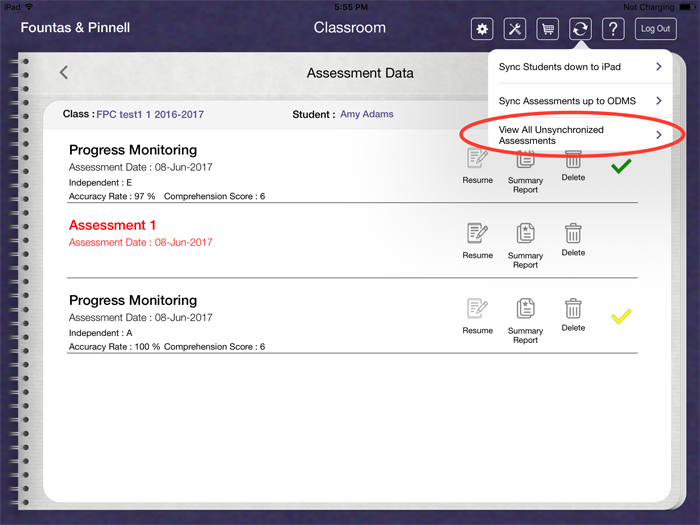Open the help question mark icon
This screenshot has width=700, height=525.
[x=613, y=29]
